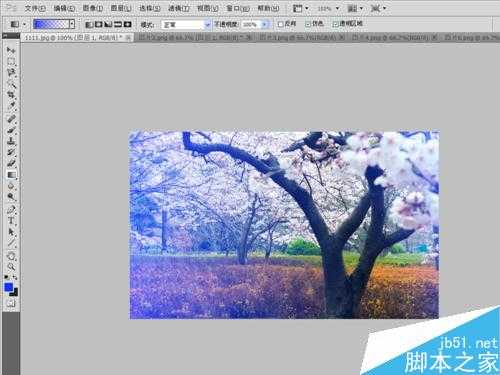The height and width of the screenshot is (375, 500).
Task: Click the blue foreground color swatch
Action: (8, 287)
